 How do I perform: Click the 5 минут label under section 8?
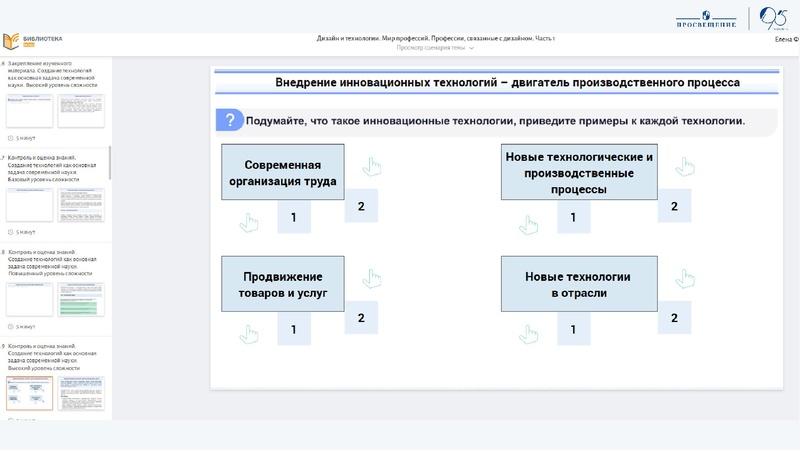coord(26,327)
